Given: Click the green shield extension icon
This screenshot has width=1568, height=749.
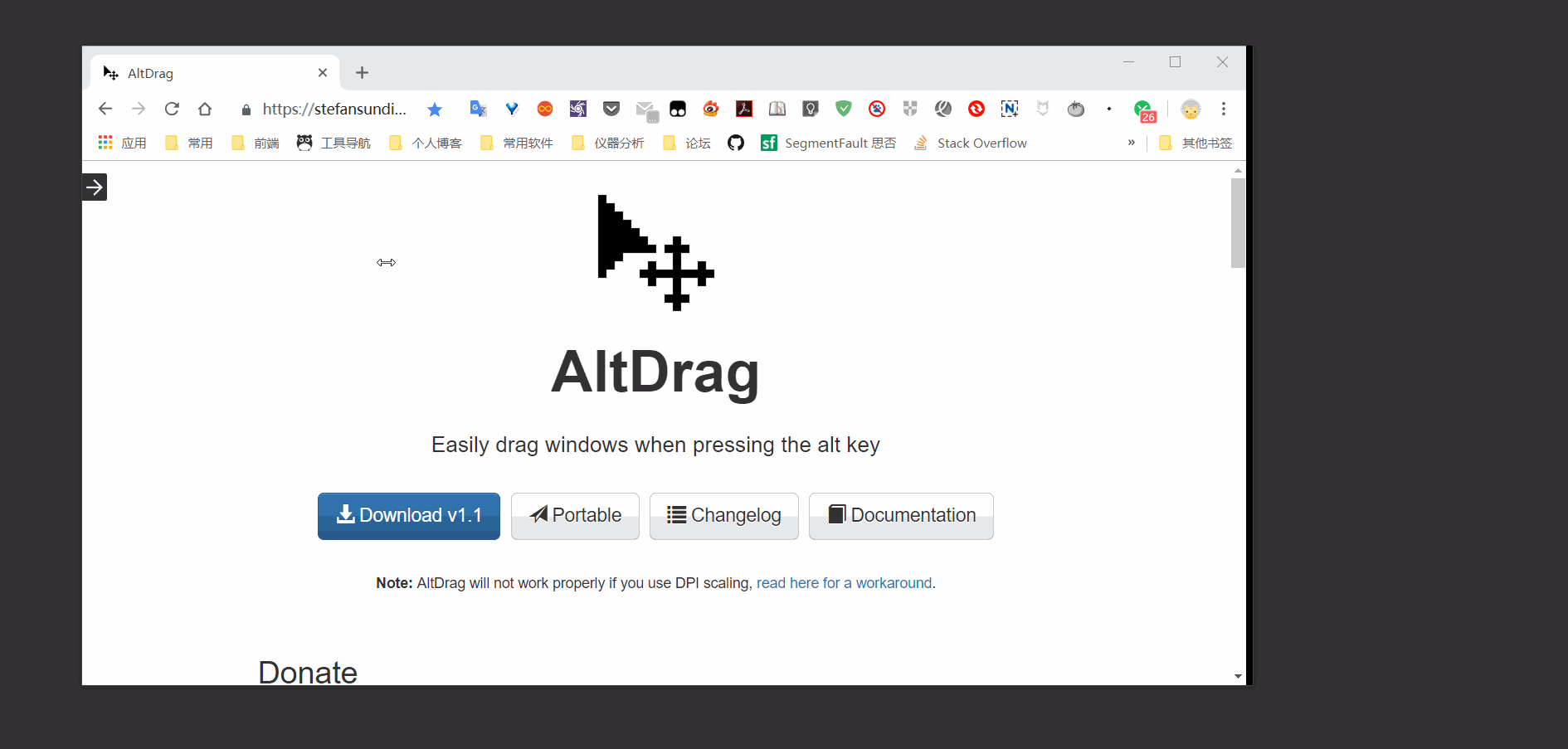Looking at the screenshot, I should tap(844, 109).
